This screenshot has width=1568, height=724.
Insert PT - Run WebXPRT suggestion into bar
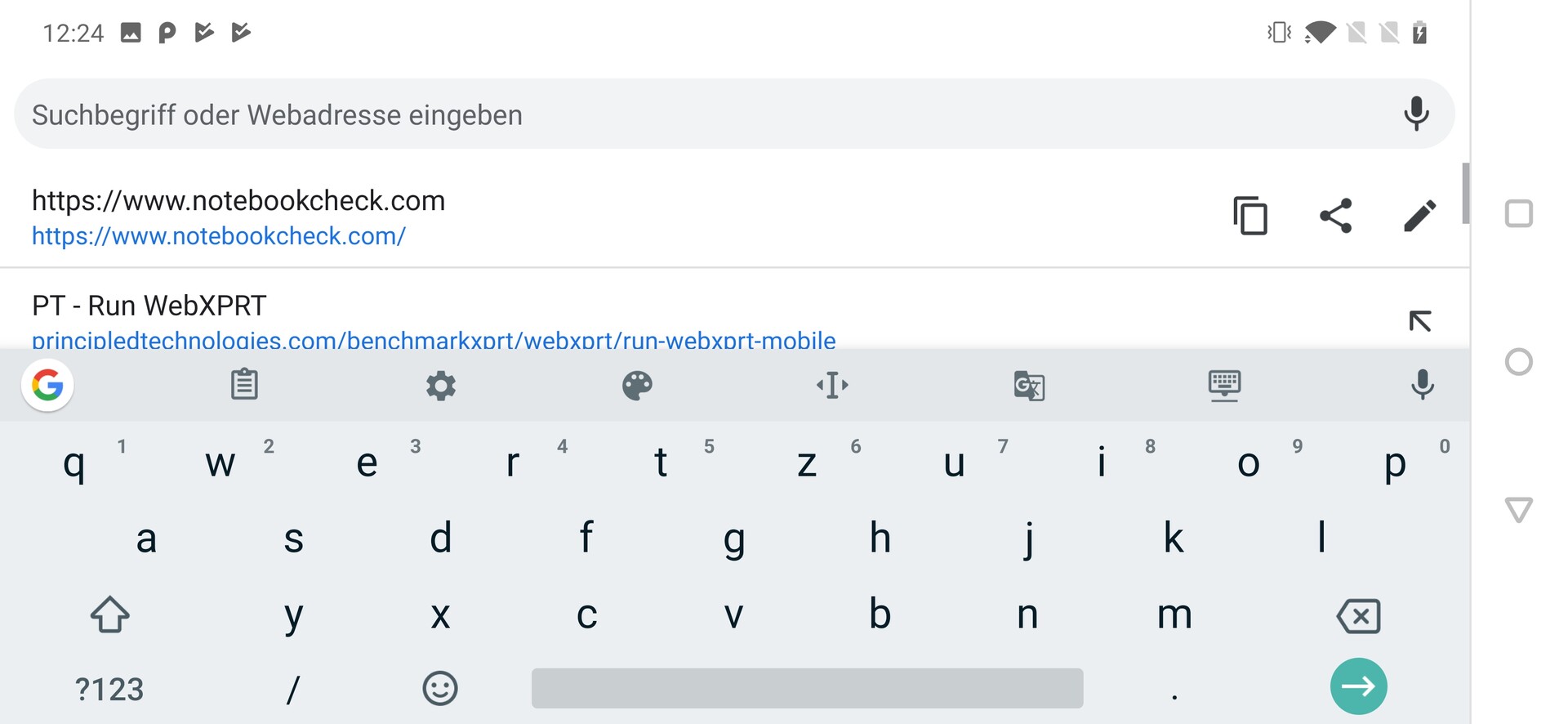(1419, 321)
